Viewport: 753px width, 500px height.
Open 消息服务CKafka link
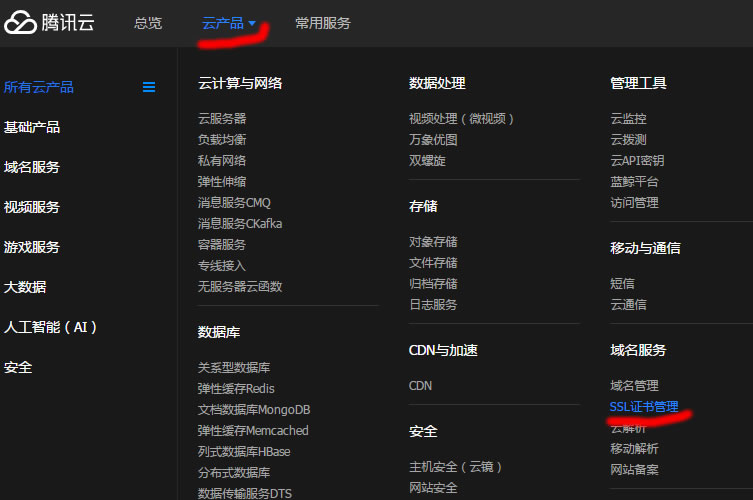(x=240, y=224)
